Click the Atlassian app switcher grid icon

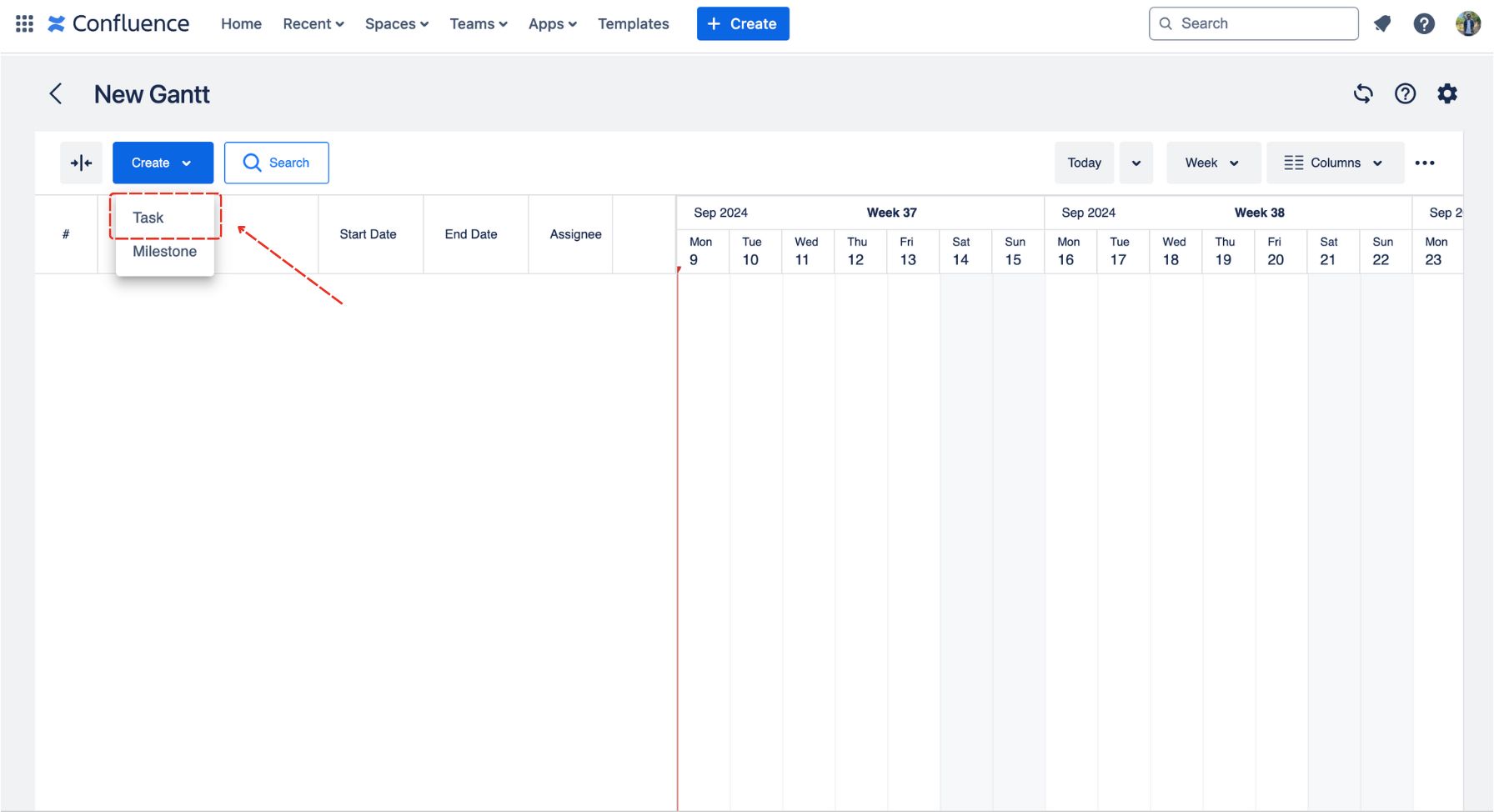[23, 23]
